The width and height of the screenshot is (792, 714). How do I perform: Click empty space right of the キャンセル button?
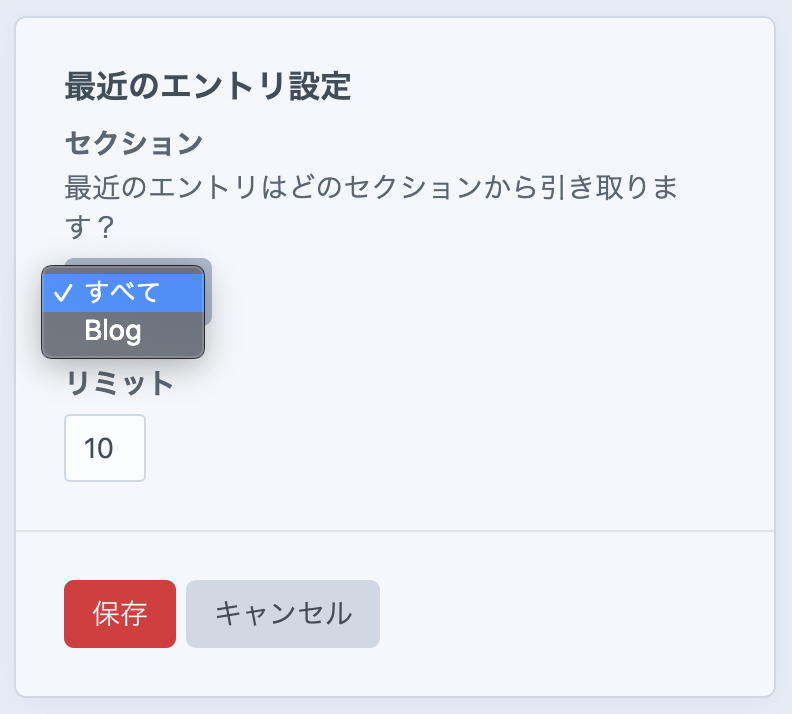coord(560,614)
